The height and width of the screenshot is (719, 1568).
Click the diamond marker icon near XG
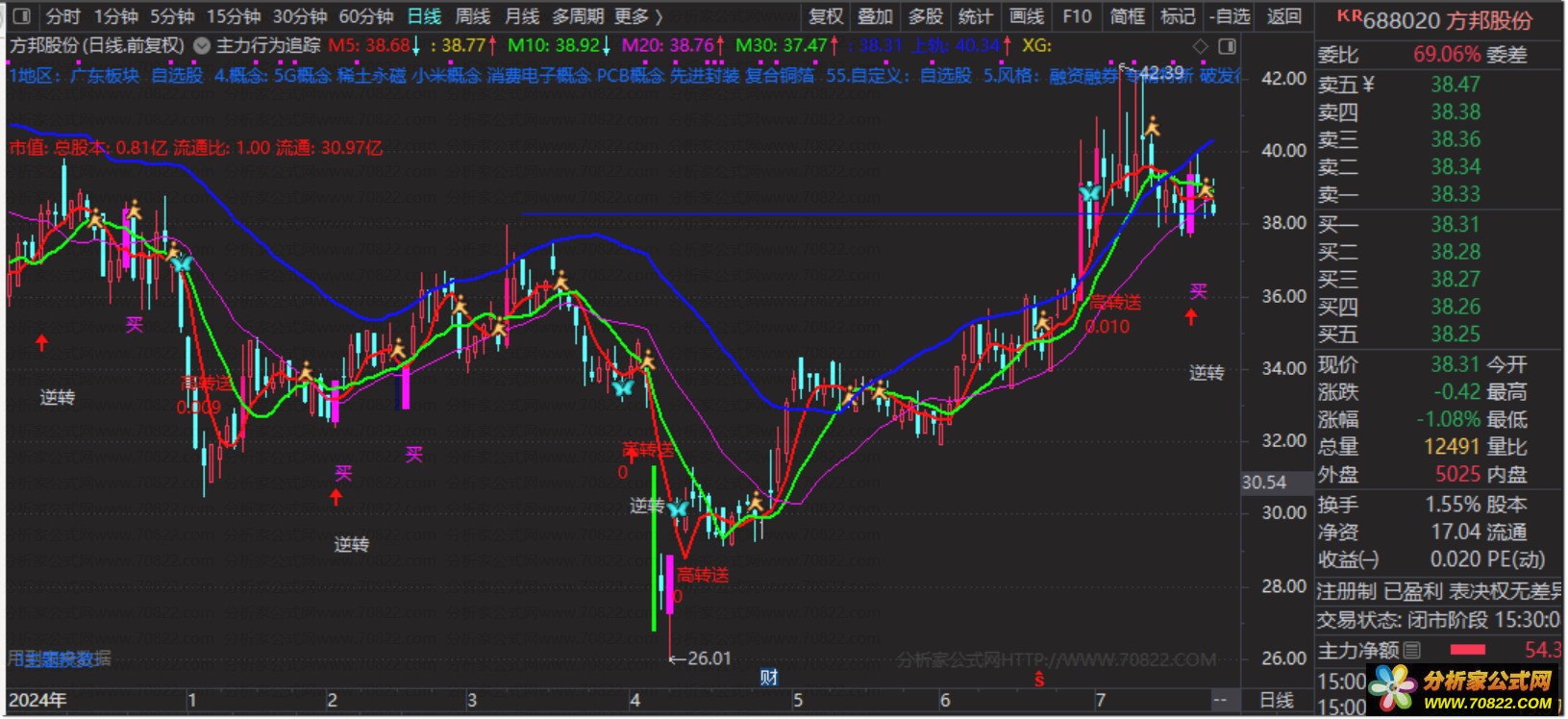(x=1200, y=46)
